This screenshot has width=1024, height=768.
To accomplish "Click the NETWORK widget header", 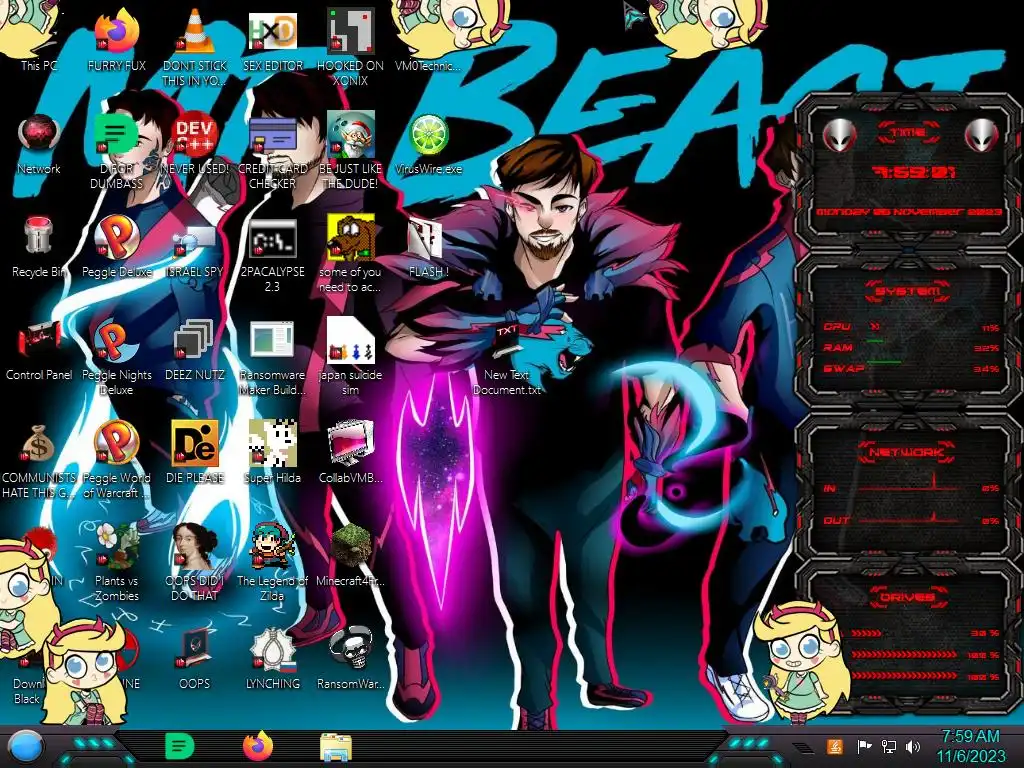I will 906,451.
